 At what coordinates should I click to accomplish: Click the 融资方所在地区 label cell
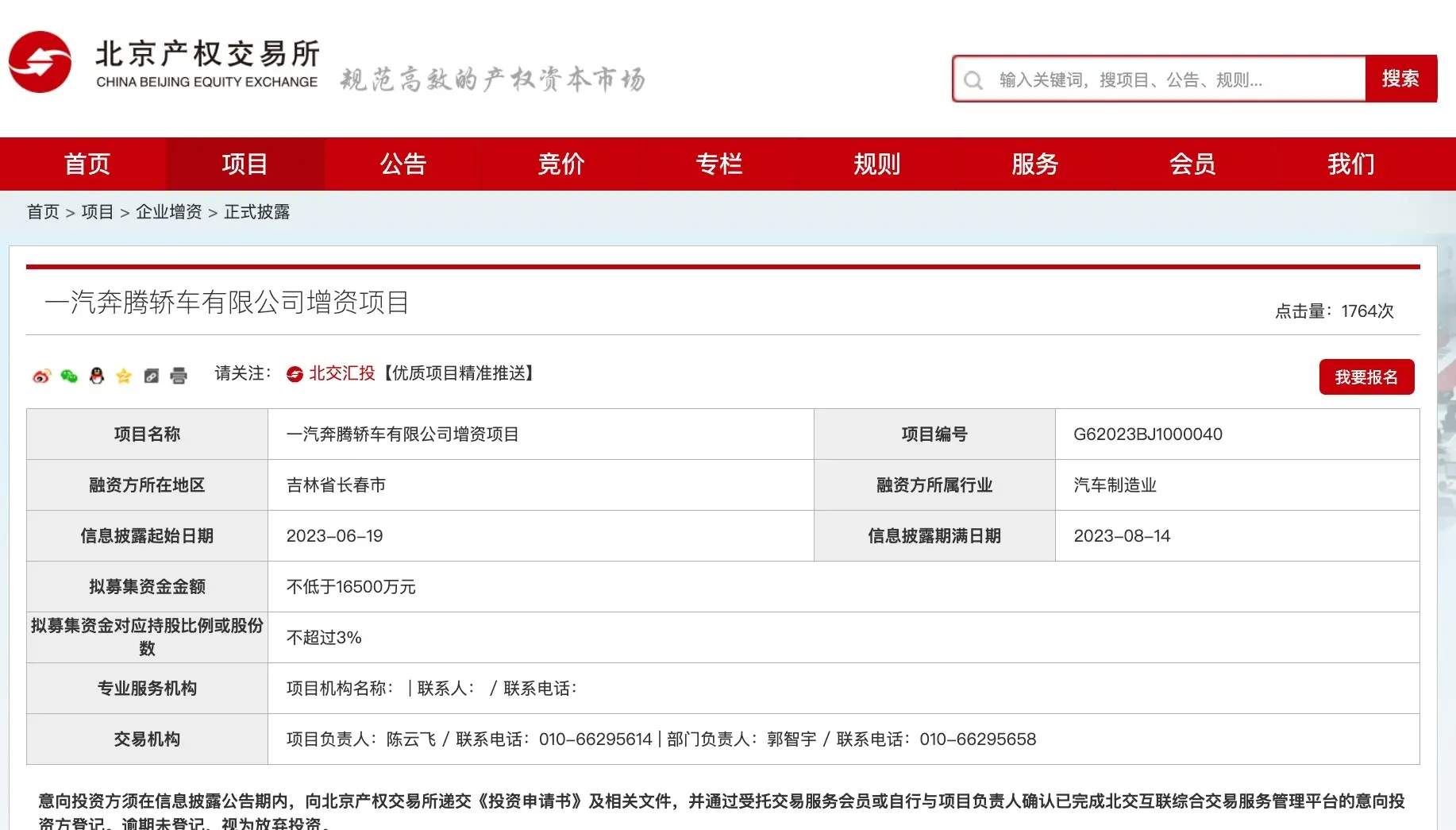coord(147,485)
